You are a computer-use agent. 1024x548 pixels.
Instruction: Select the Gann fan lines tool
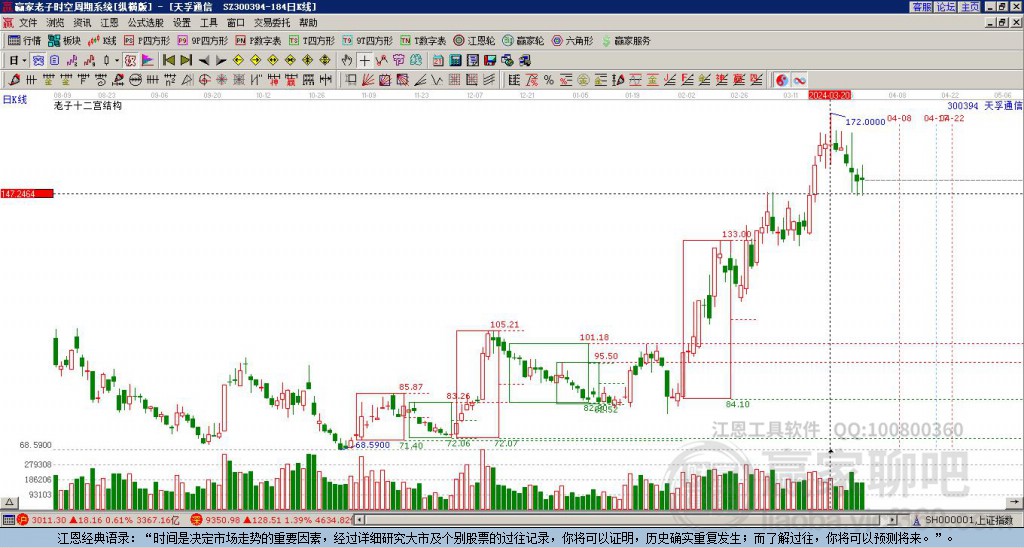(368, 80)
